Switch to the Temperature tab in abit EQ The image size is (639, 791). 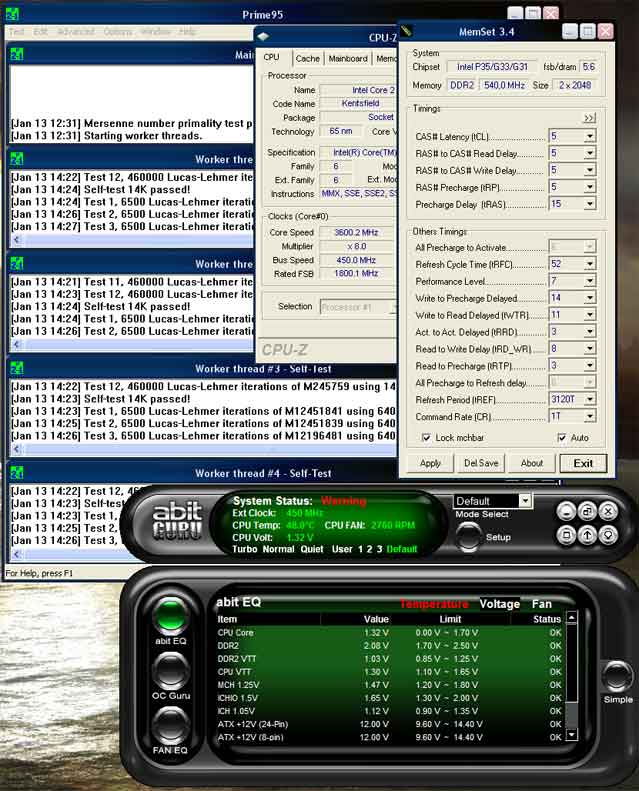[434, 604]
